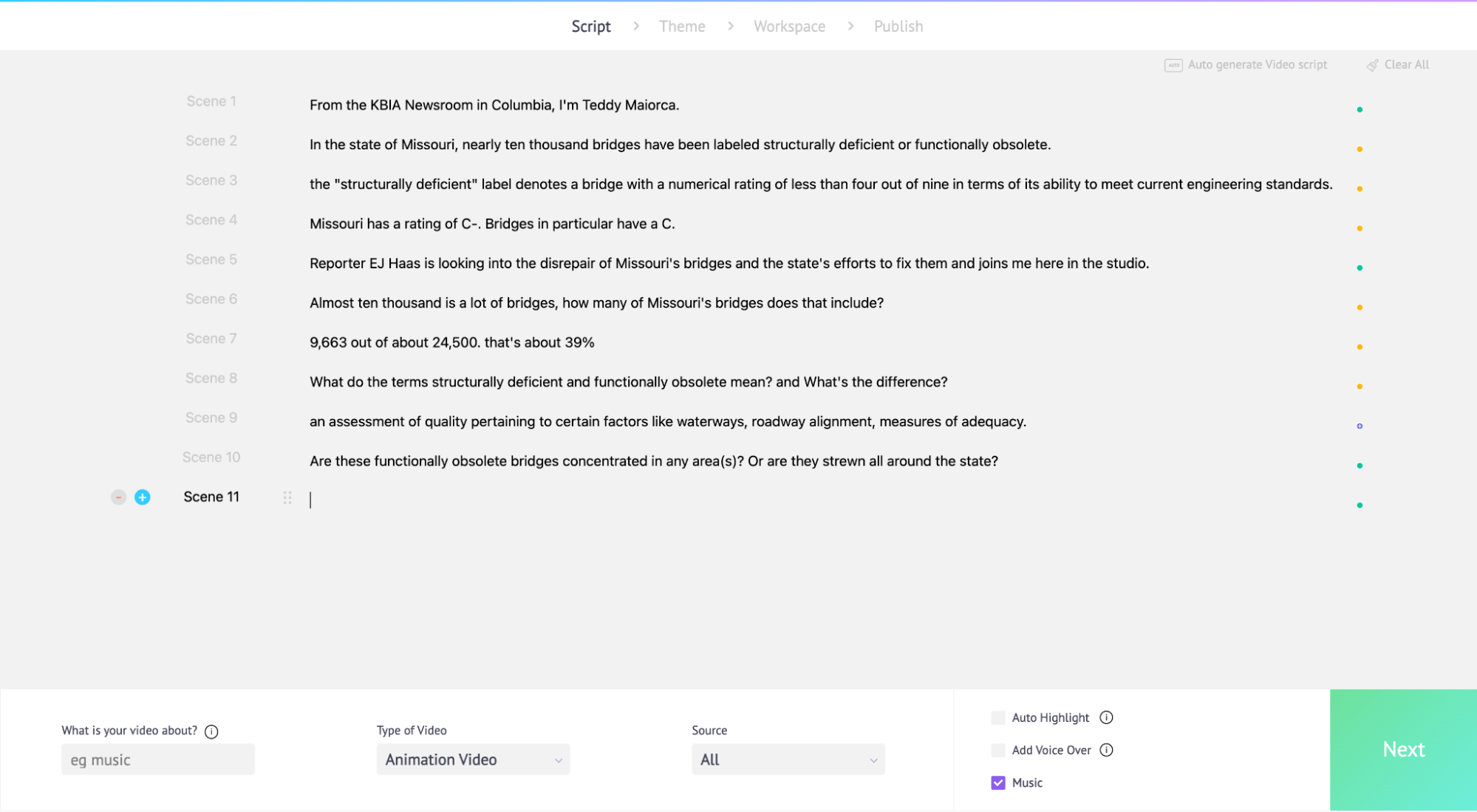Click the purple status dot for Scene 9
This screenshot has height=812, width=1477.
[x=1360, y=426]
